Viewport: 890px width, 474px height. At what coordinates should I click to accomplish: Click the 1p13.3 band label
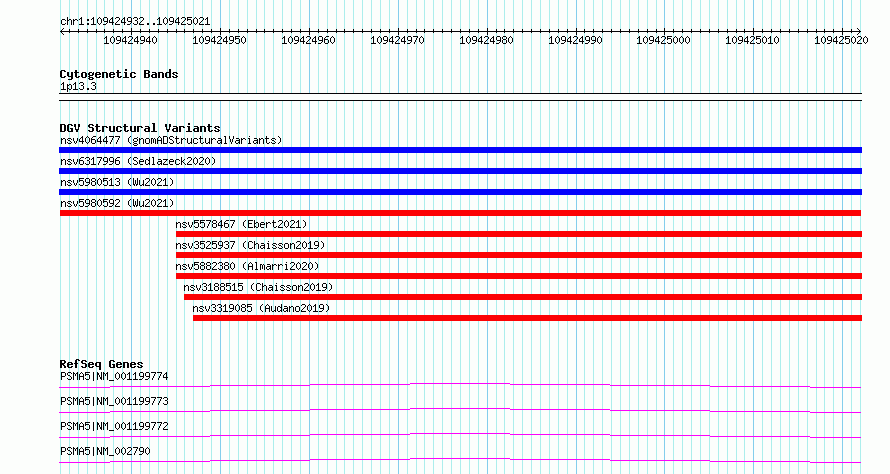[x=78, y=86]
